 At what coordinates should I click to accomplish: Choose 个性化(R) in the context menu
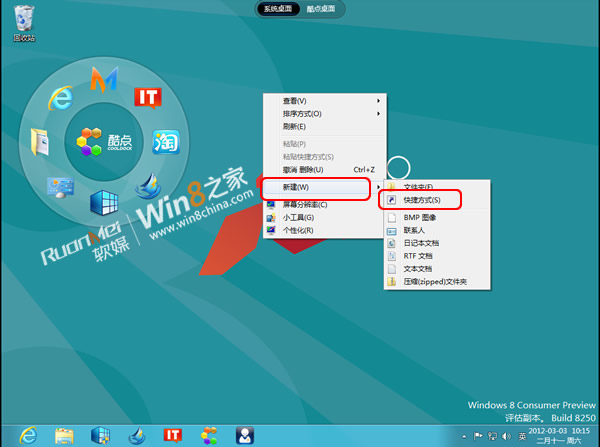[x=324, y=230]
